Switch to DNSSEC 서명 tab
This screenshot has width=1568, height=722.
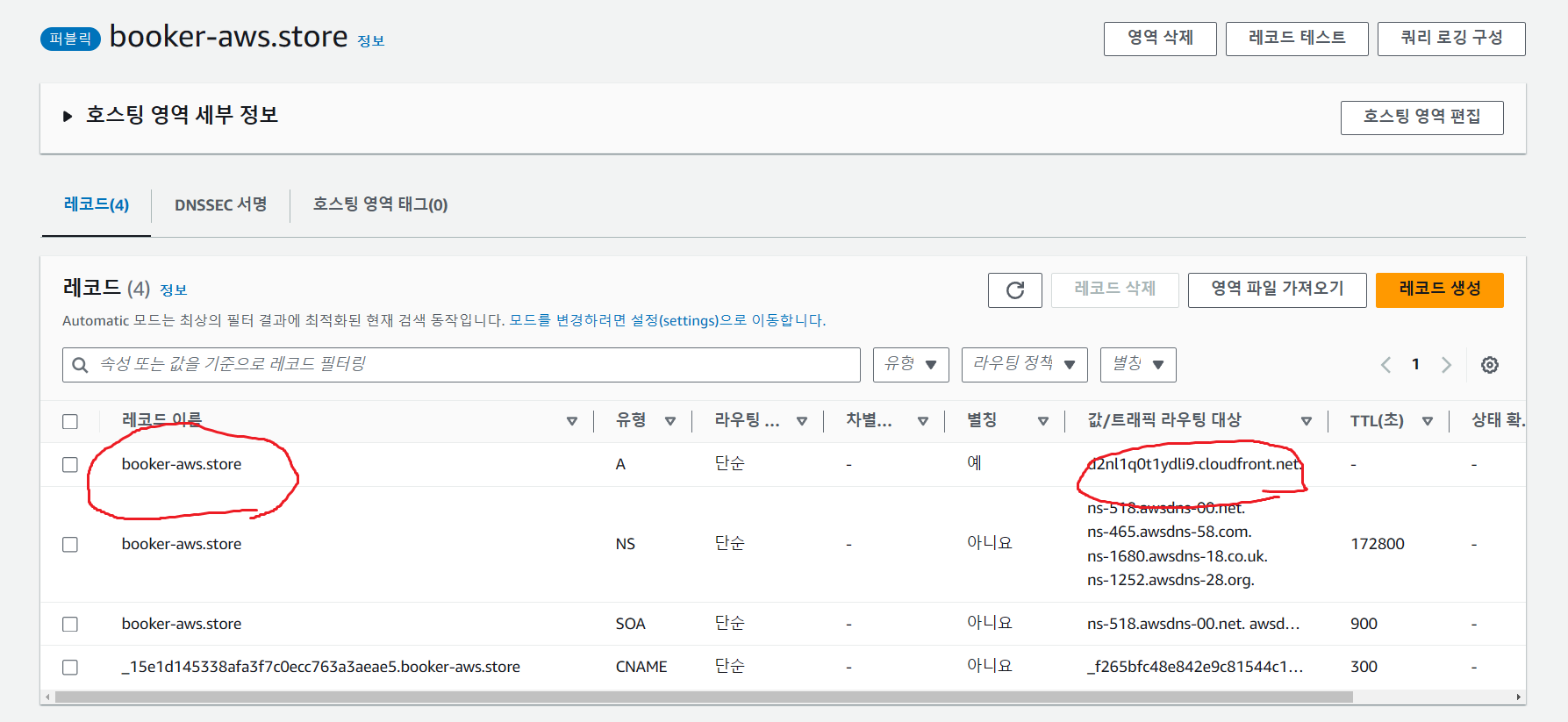220,204
